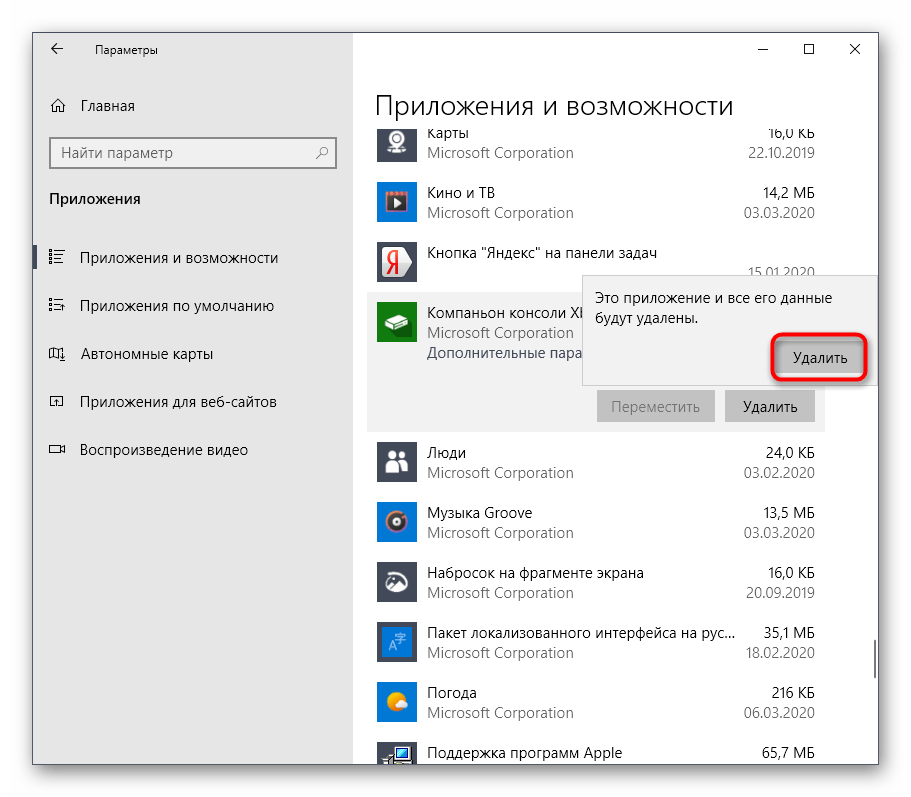Go to Автономные карты section

pos(146,354)
